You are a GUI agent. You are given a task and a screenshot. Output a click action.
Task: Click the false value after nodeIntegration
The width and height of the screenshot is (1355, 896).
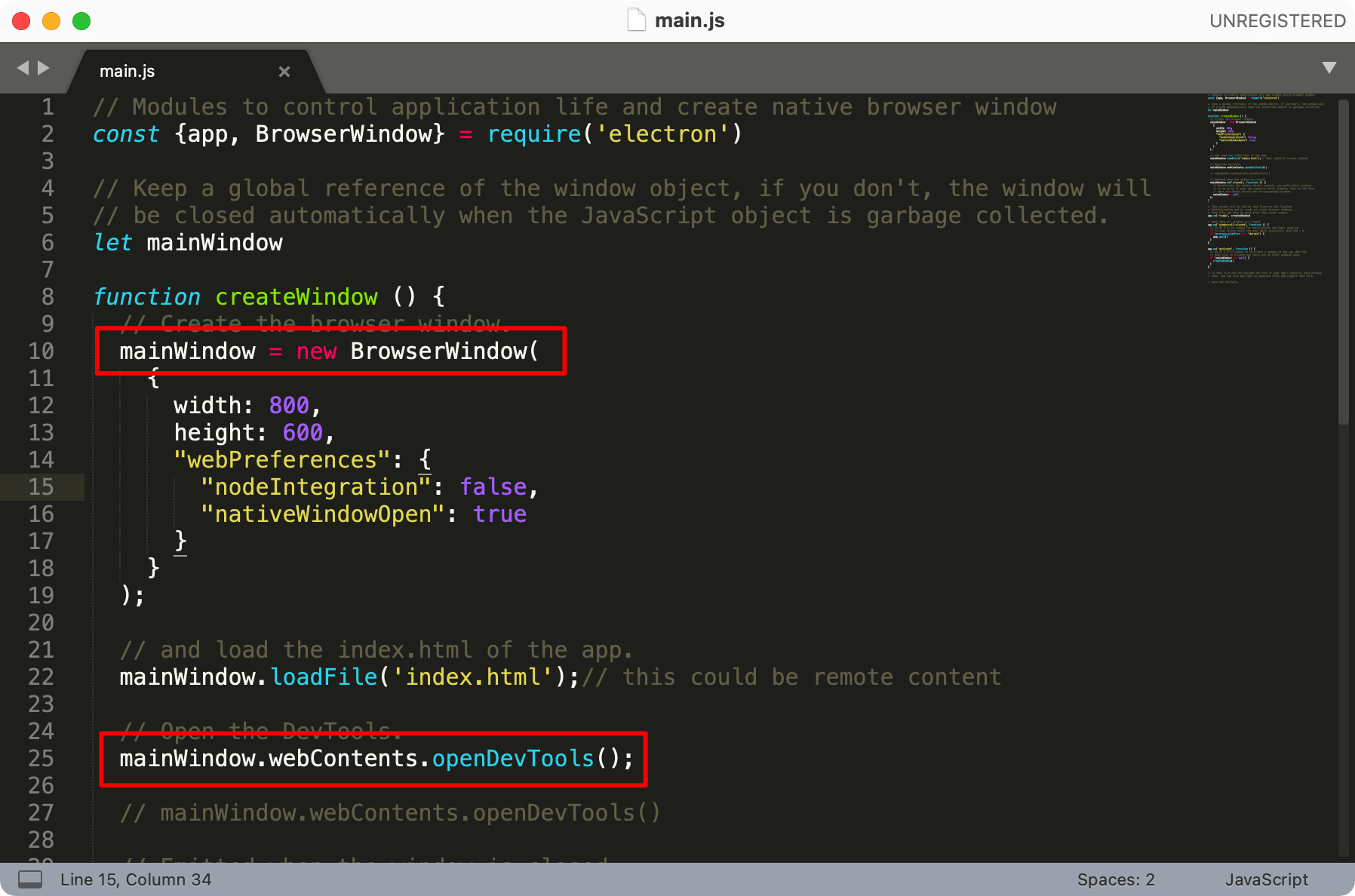click(493, 487)
